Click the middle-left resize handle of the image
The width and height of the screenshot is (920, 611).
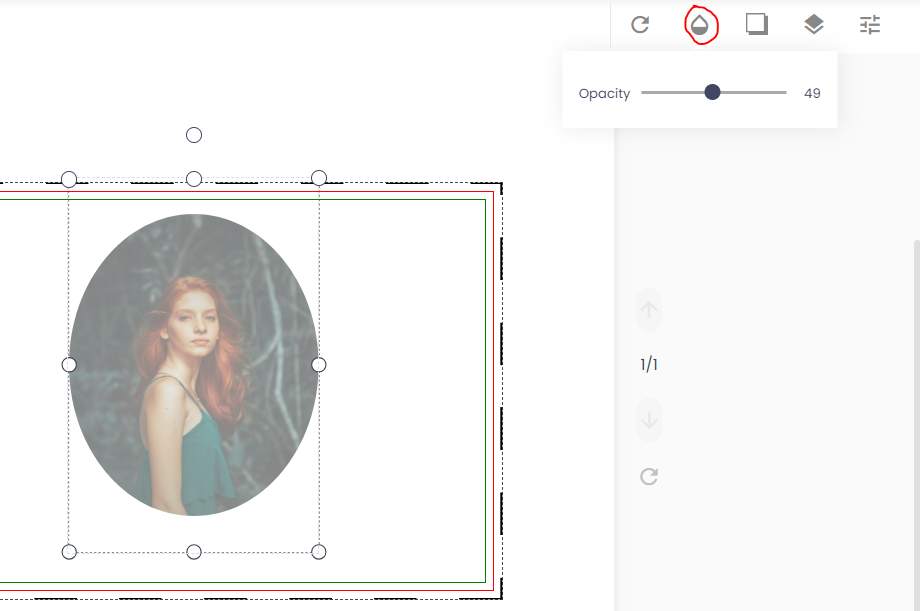point(69,365)
